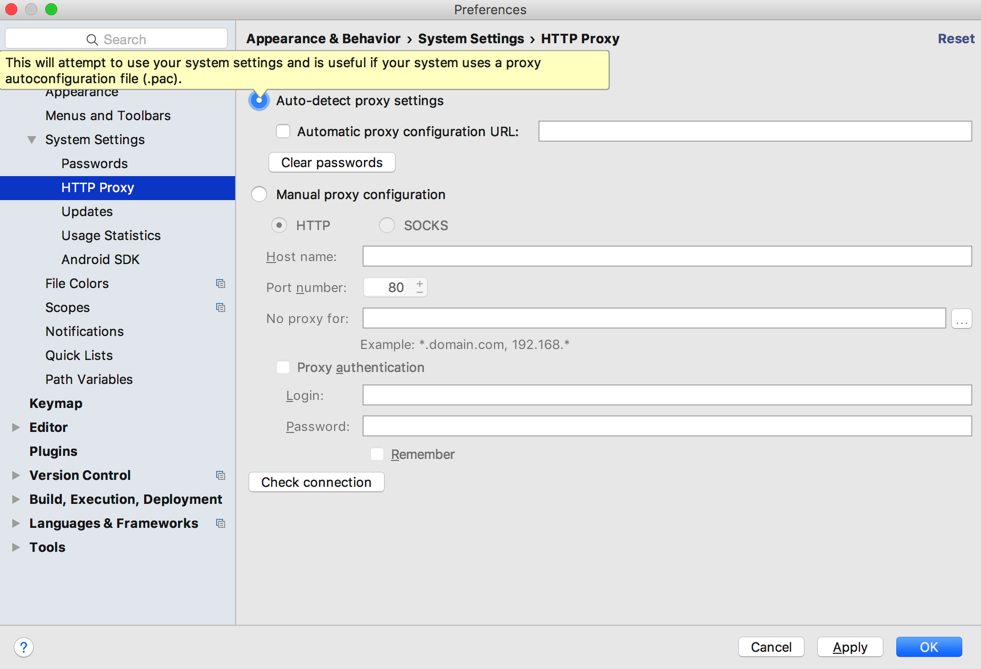Click project-level icon beside File Colors

click(221, 284)
